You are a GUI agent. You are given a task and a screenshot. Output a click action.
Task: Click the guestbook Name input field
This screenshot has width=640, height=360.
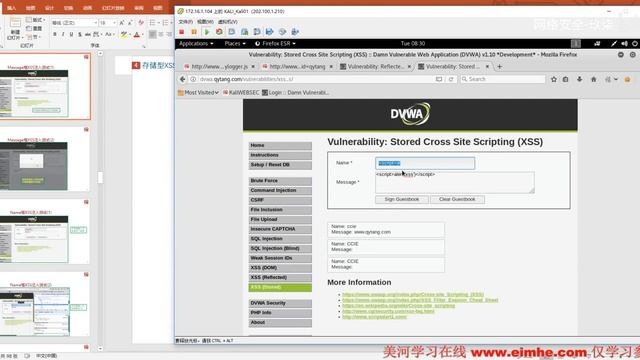(x=425, y=163)
